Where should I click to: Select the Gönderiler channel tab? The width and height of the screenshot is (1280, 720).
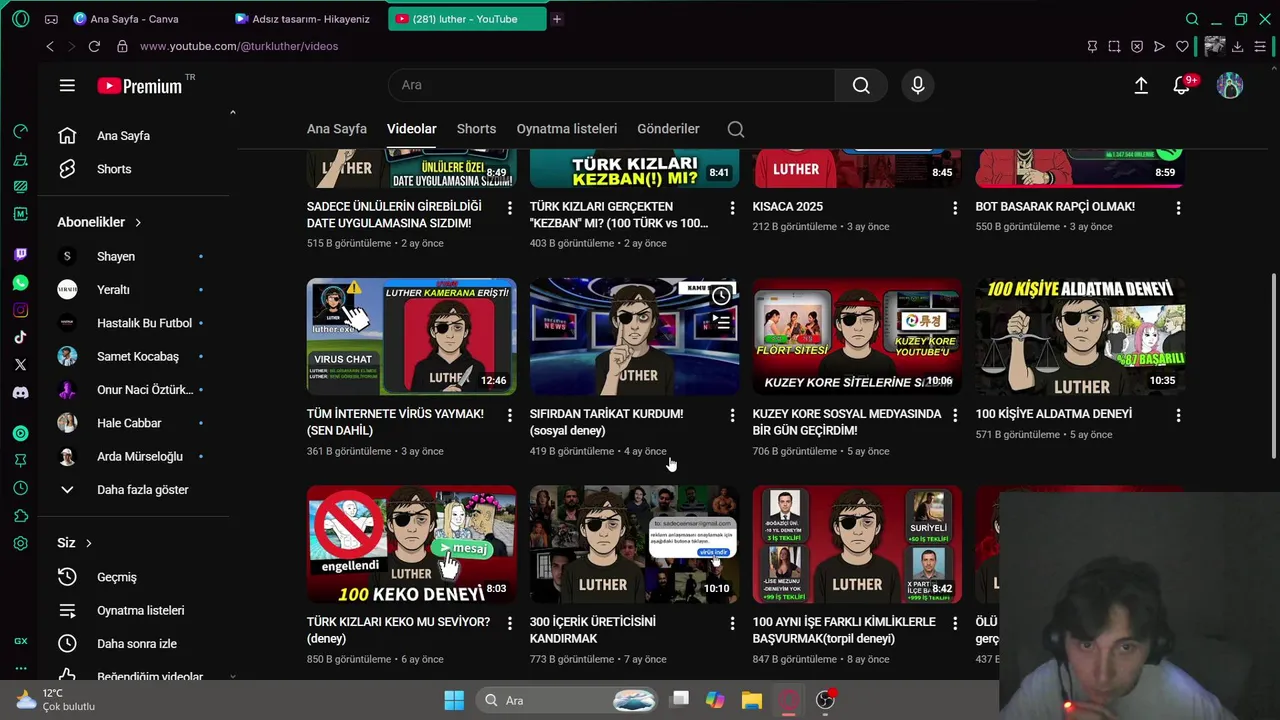click(x=668, y=129)
